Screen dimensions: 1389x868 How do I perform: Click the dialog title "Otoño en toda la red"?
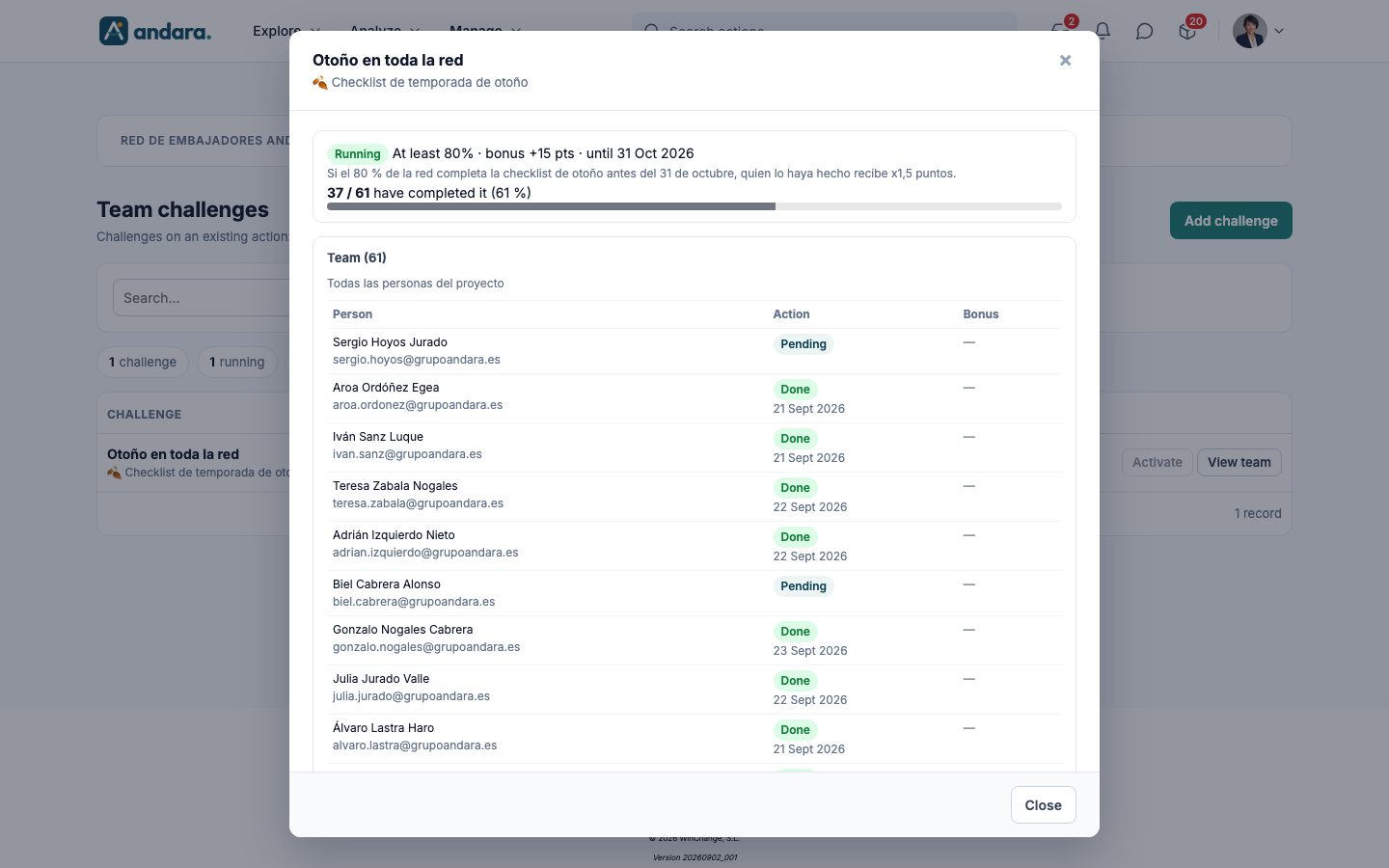click(x=388, y=60)
